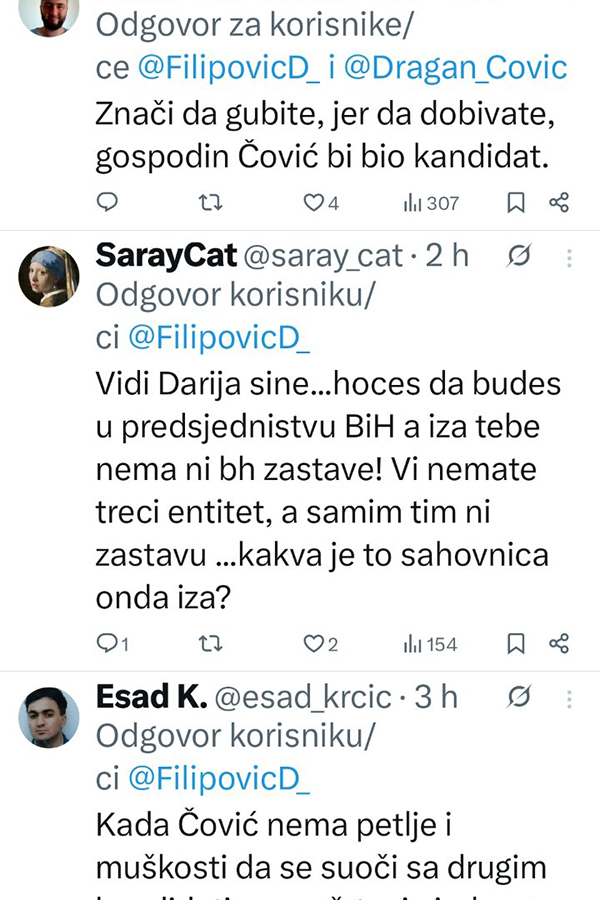Open the @Dragan_Covic mention link

[457, 68]
